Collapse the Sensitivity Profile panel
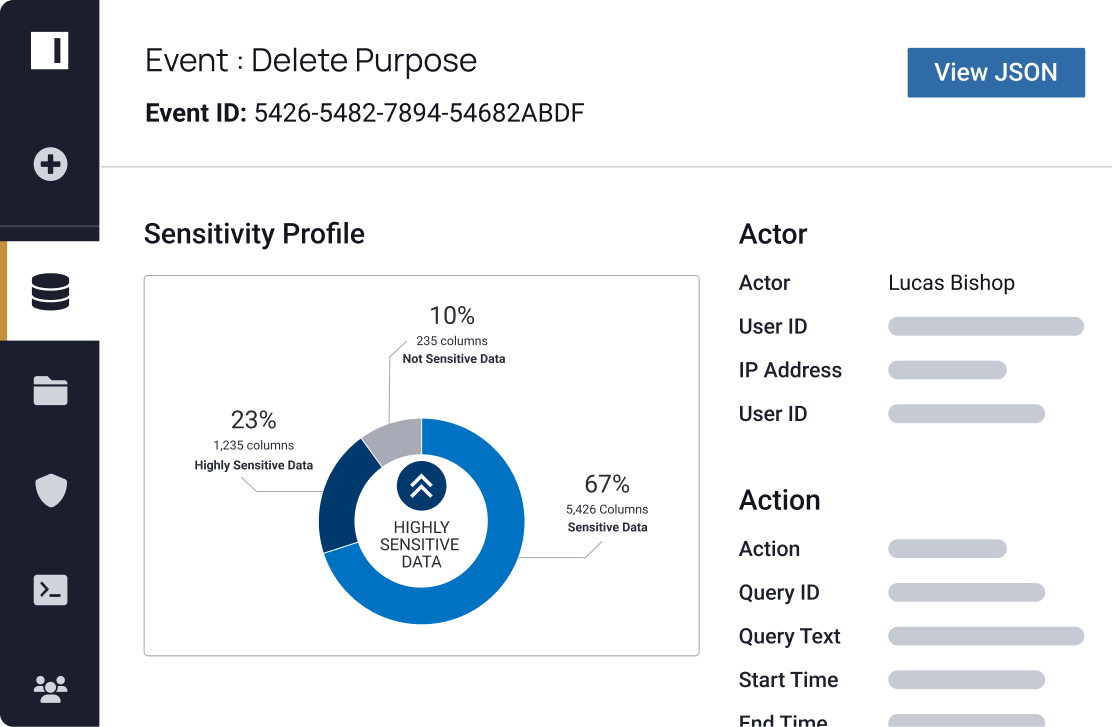Screen dimensions: 1112x727 [x=253, y=234]
